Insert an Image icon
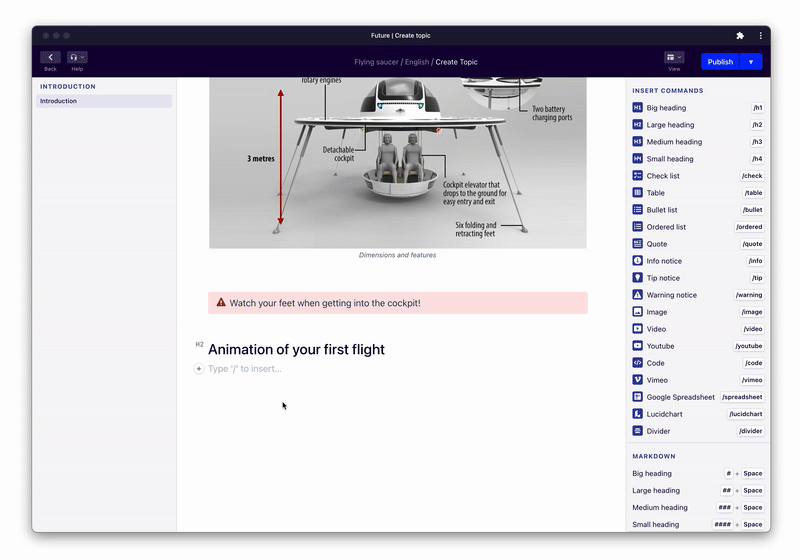Viewport: 800px width, 560px height. (x=637, y=312)
